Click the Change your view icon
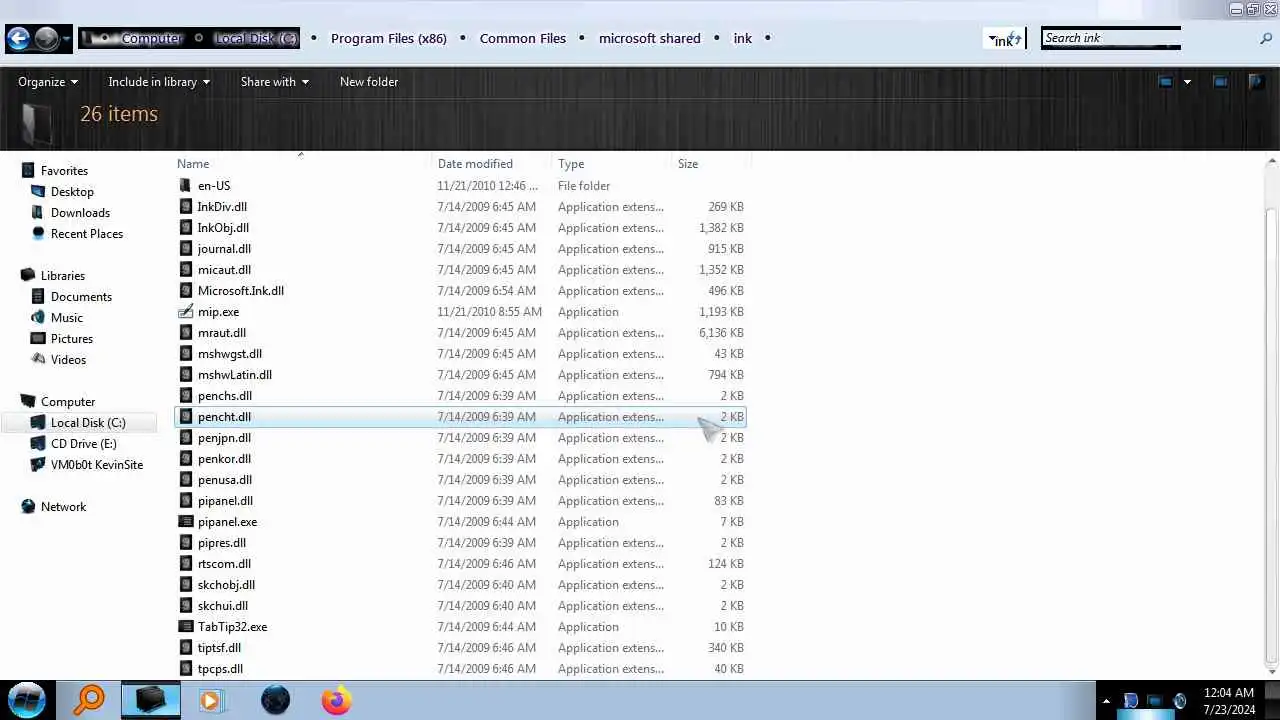 1165,82
